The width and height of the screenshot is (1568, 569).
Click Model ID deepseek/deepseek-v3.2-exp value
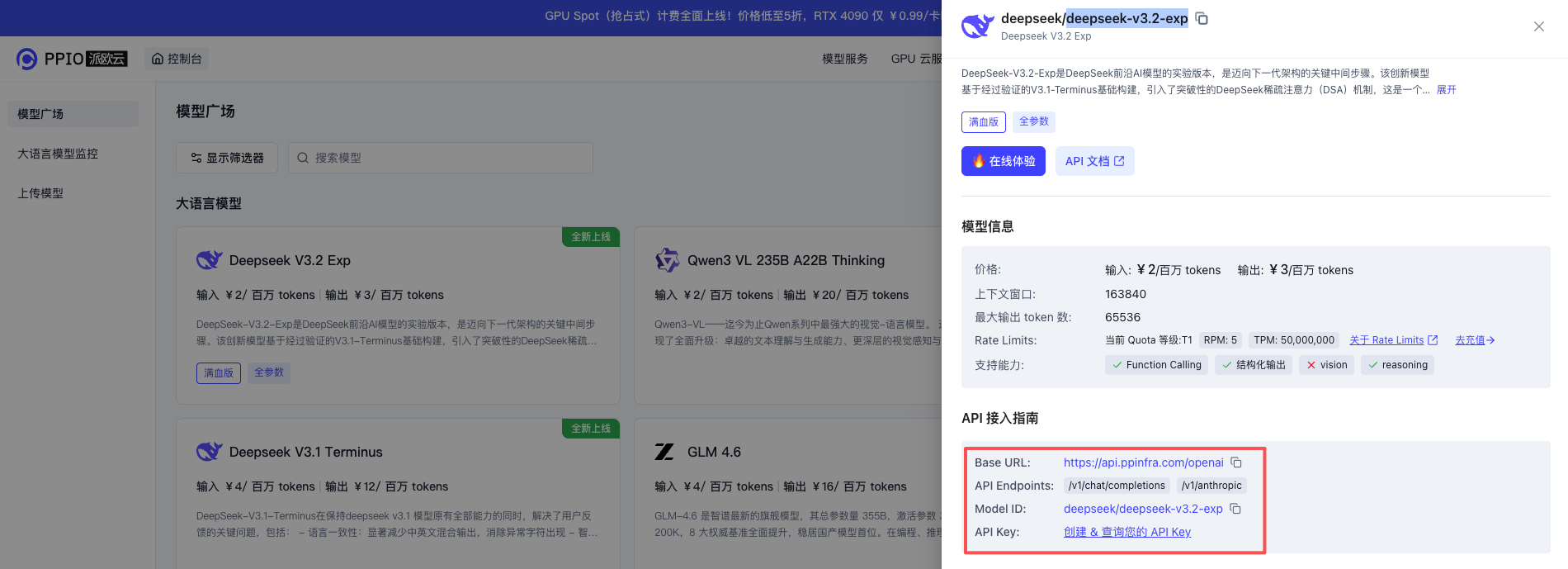tap(1143, 509)
